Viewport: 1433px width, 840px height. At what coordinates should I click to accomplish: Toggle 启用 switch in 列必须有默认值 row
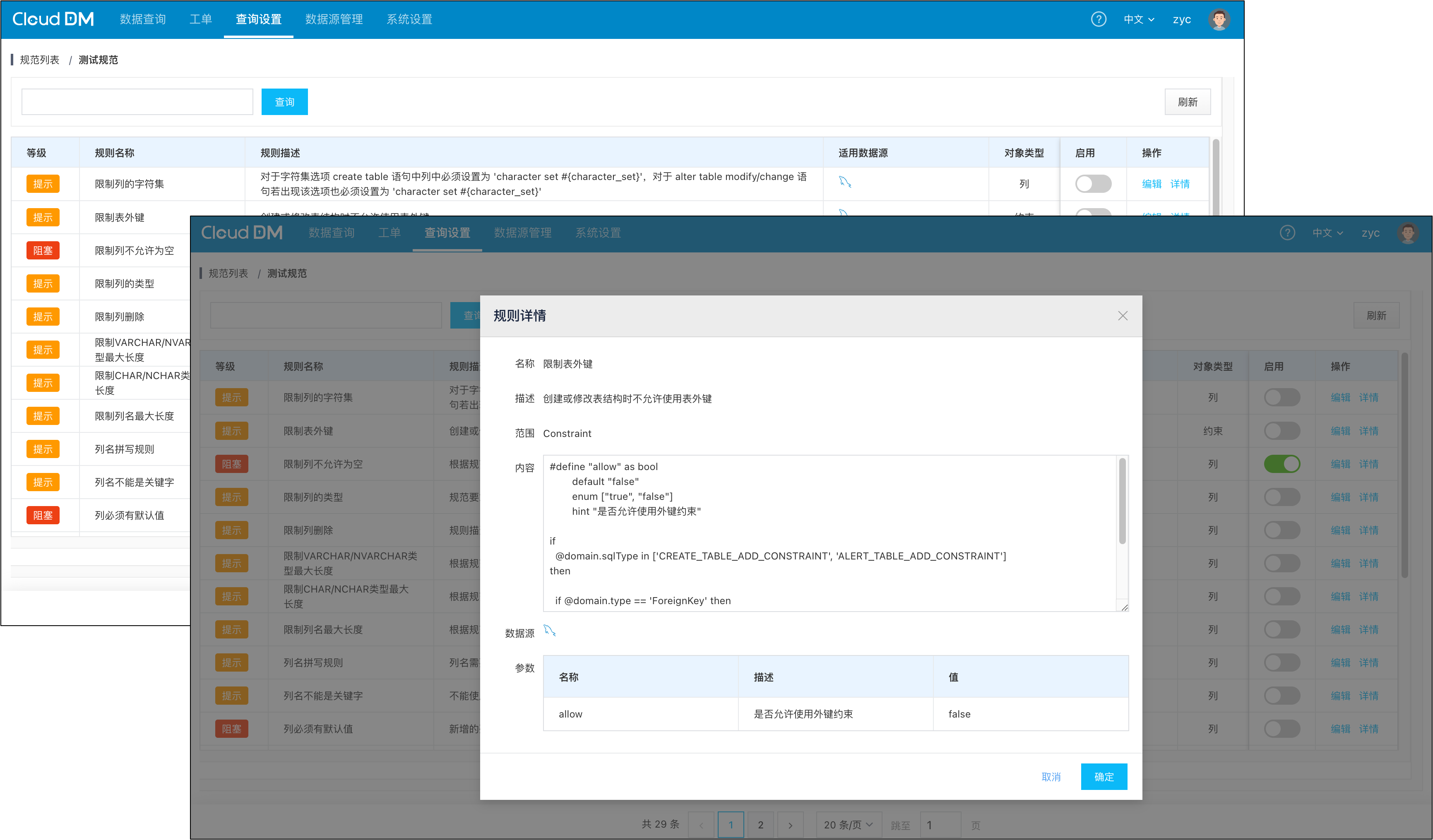pyautogui.click(x=1282, y=729)
